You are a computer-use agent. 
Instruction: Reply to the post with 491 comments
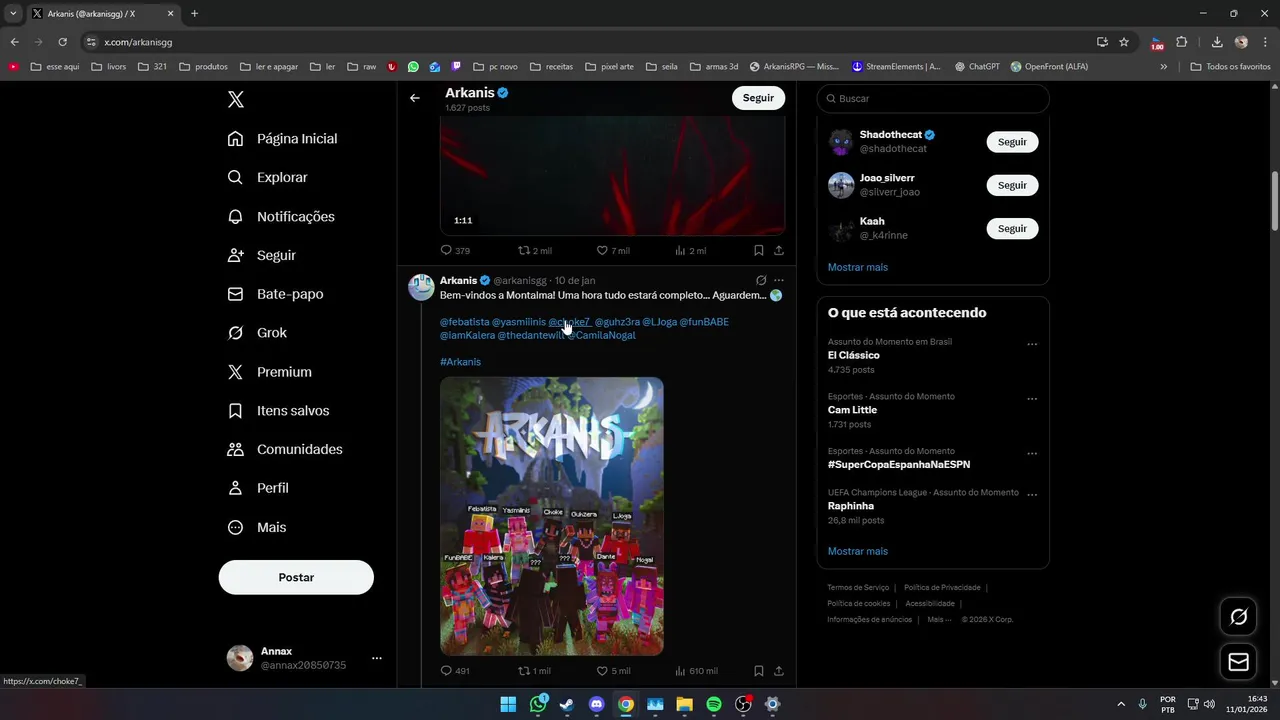click(x=455, y=671)
